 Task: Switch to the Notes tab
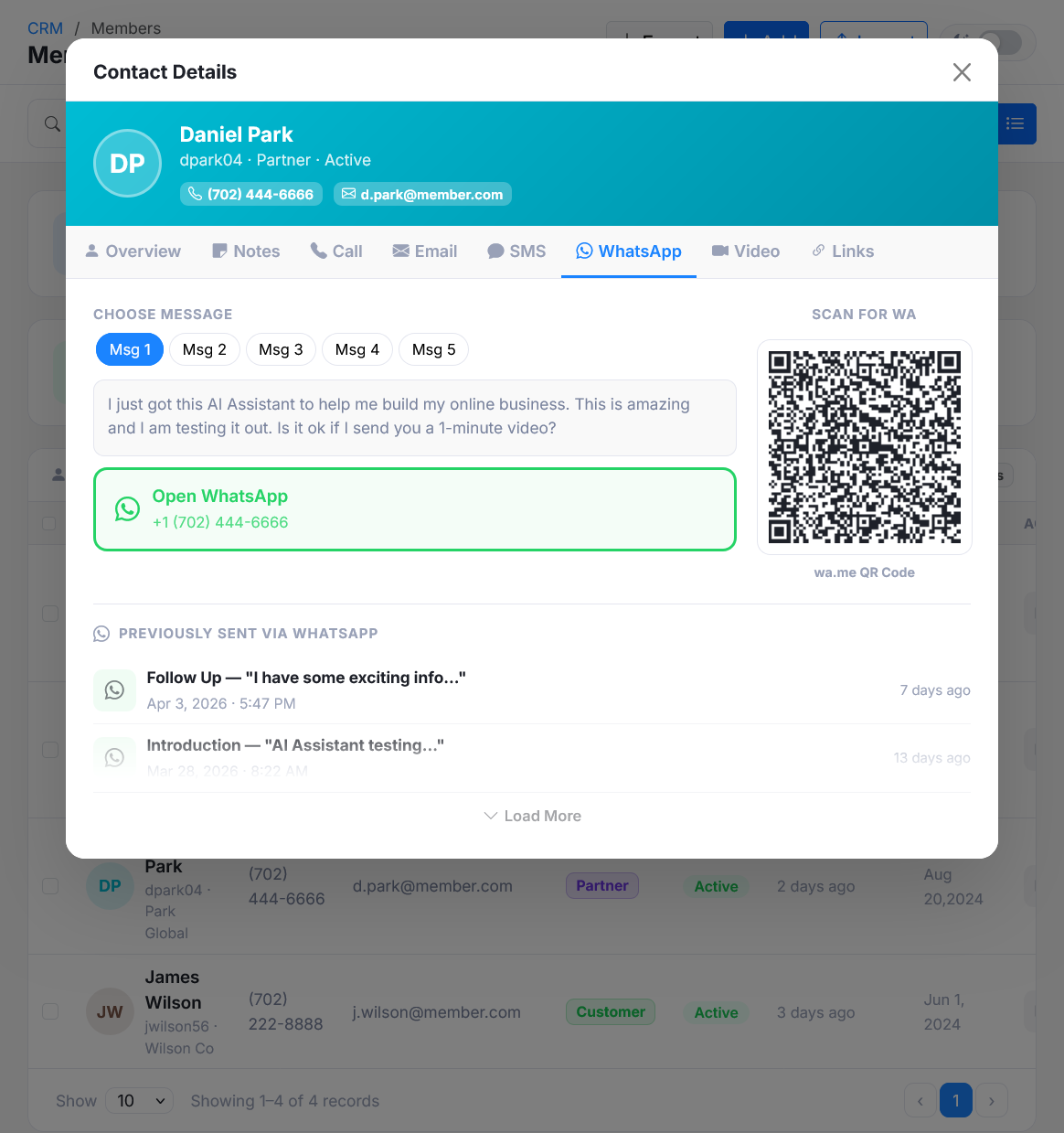(246, 251)
